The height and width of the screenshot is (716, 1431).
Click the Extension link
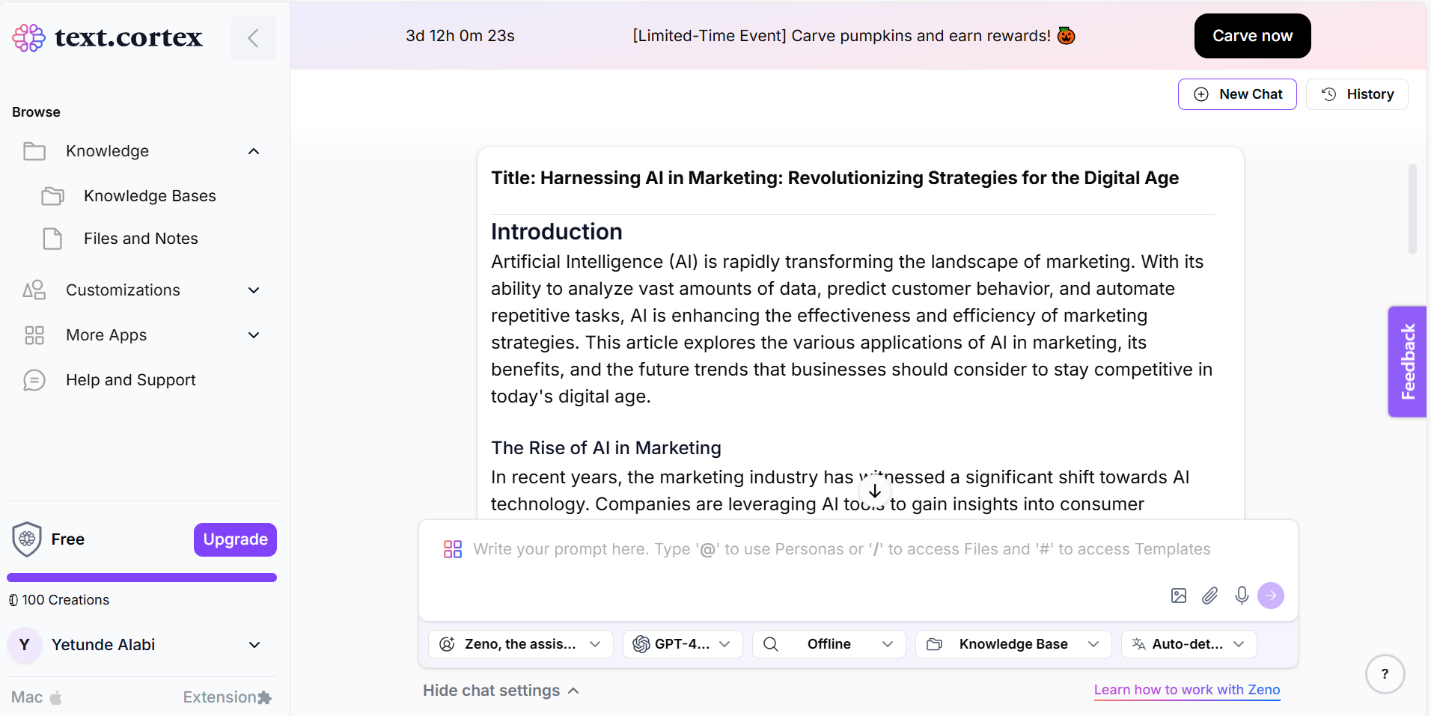pyautogui.click(x=227, y=697)
